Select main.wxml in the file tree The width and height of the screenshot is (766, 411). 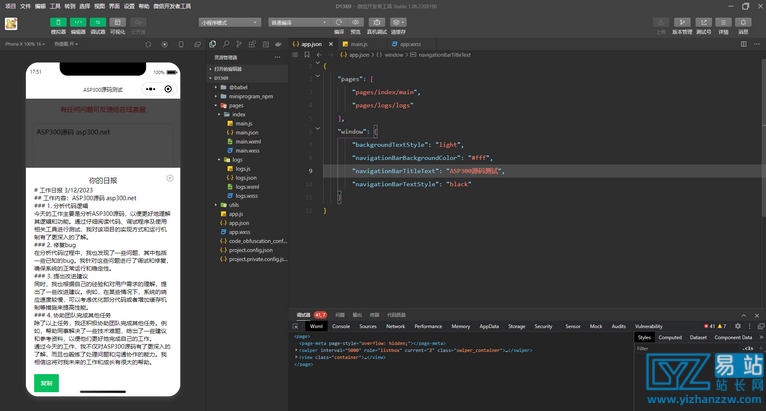point(247,141)
